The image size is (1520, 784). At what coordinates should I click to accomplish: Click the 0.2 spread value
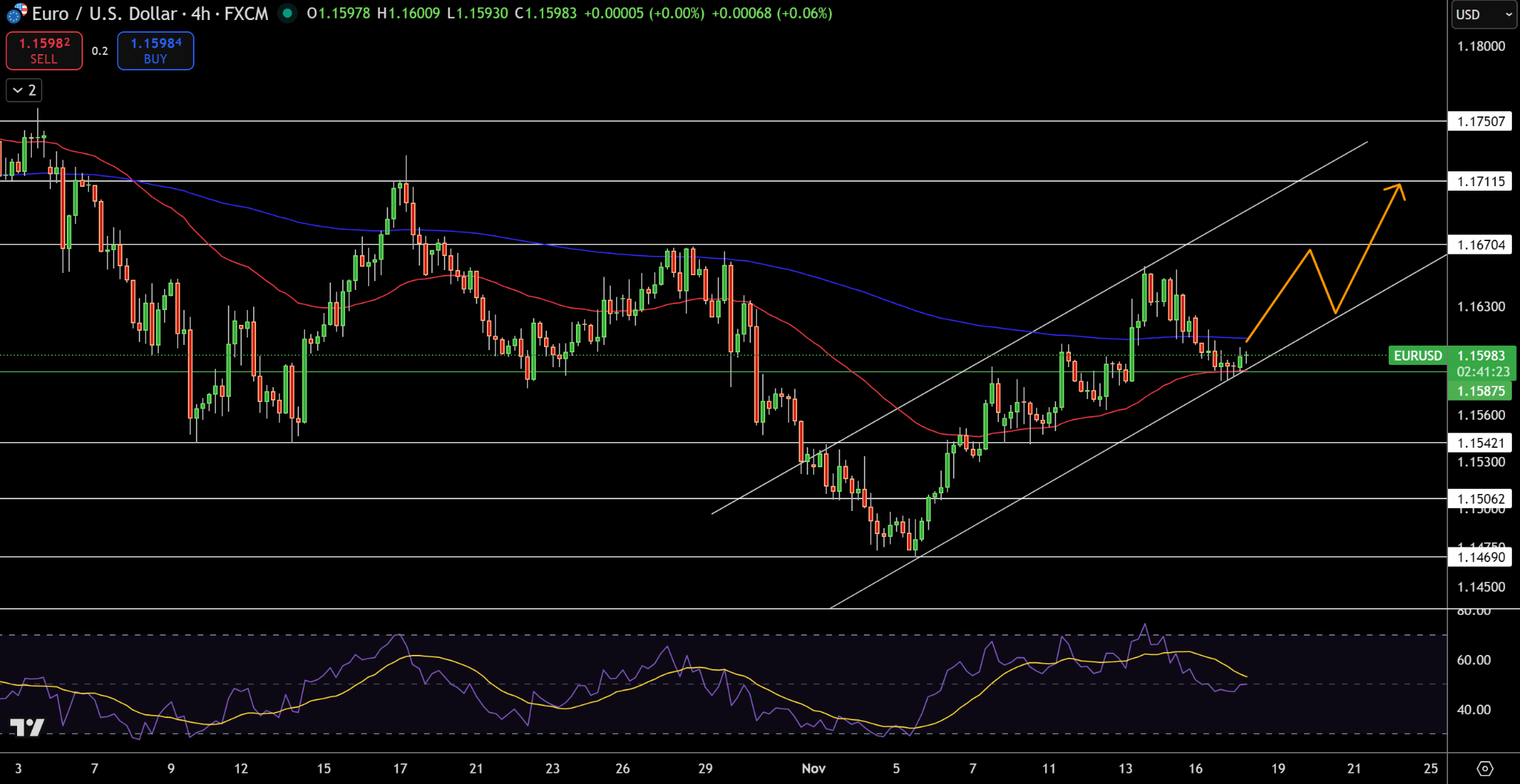100,50
